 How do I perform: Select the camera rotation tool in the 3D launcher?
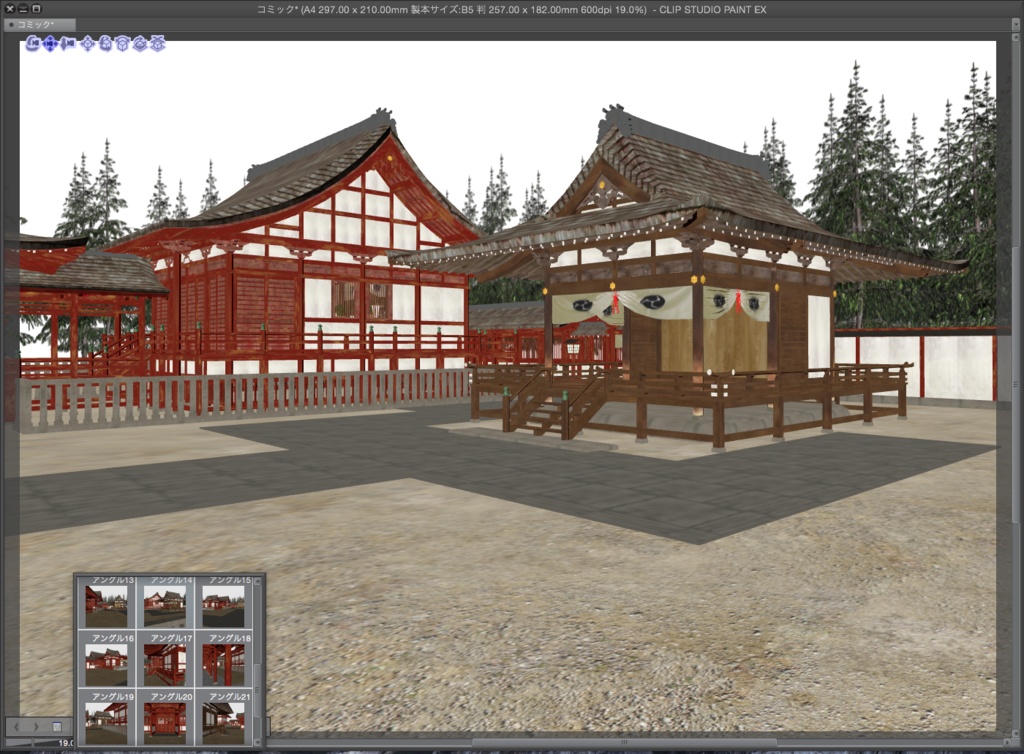pos(32,43)
